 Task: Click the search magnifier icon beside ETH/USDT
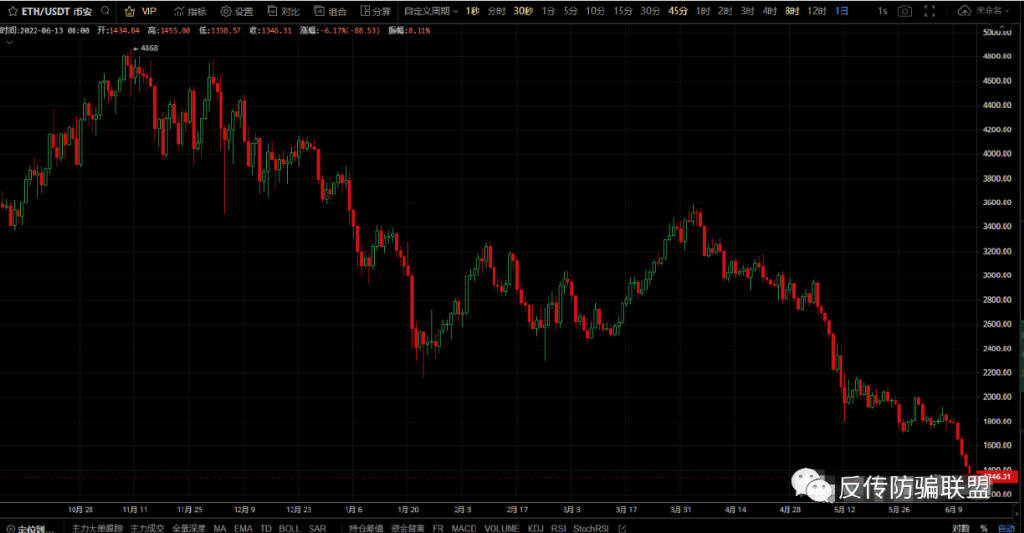coord(105,11)
